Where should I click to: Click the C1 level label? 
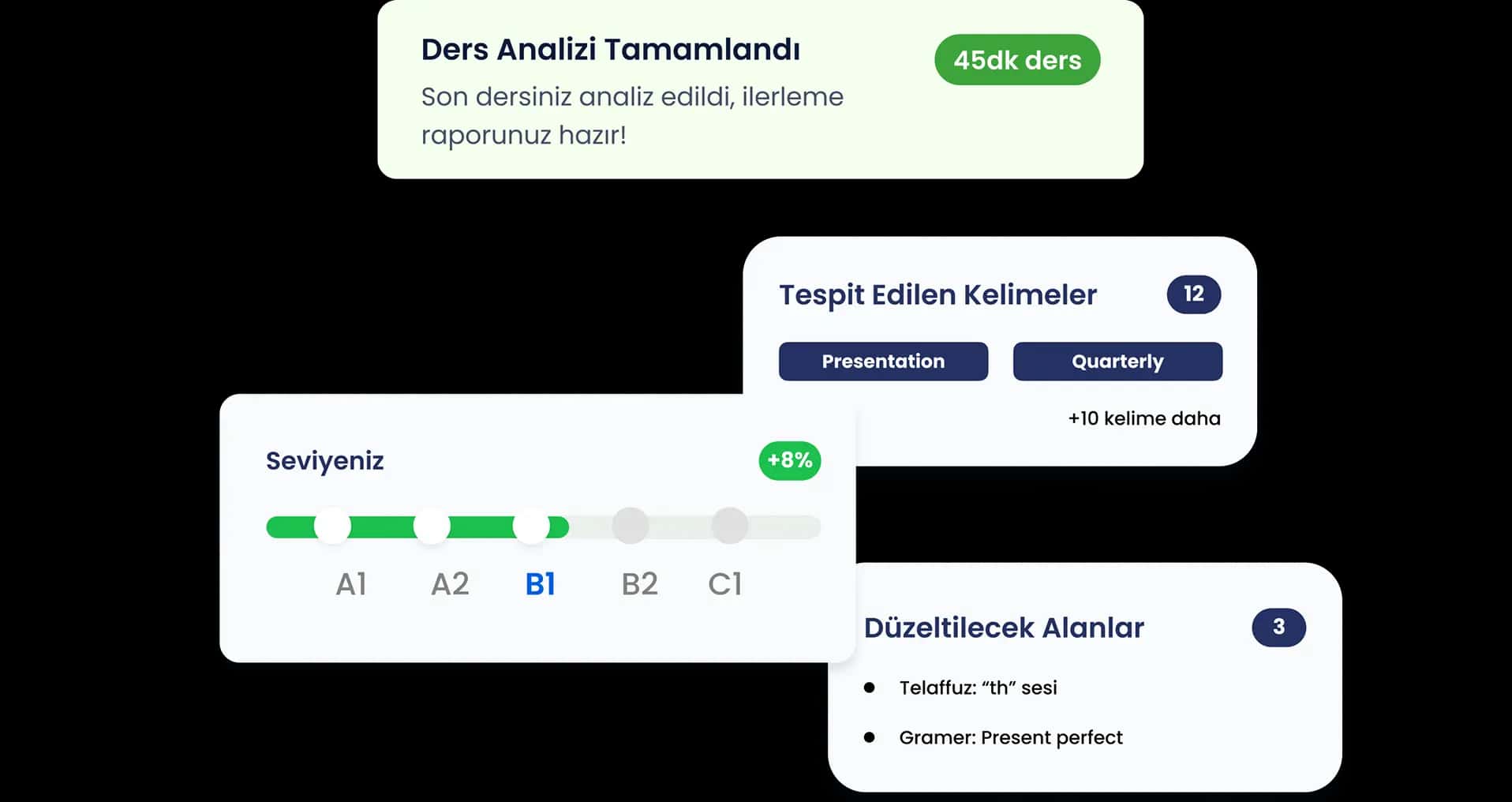pyautogui.click(x=725, y=584)
